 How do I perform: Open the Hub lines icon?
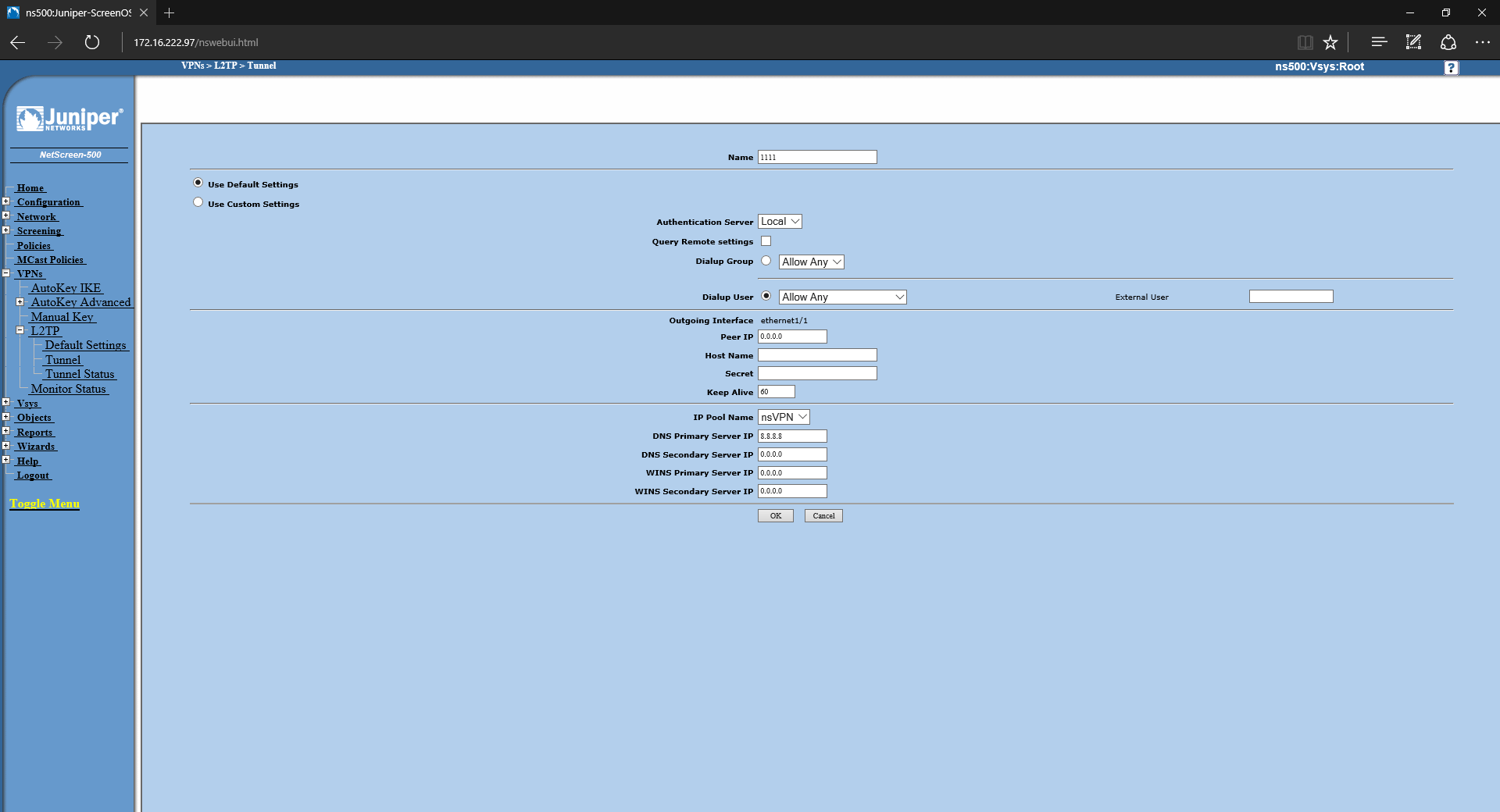(1379, 42)
